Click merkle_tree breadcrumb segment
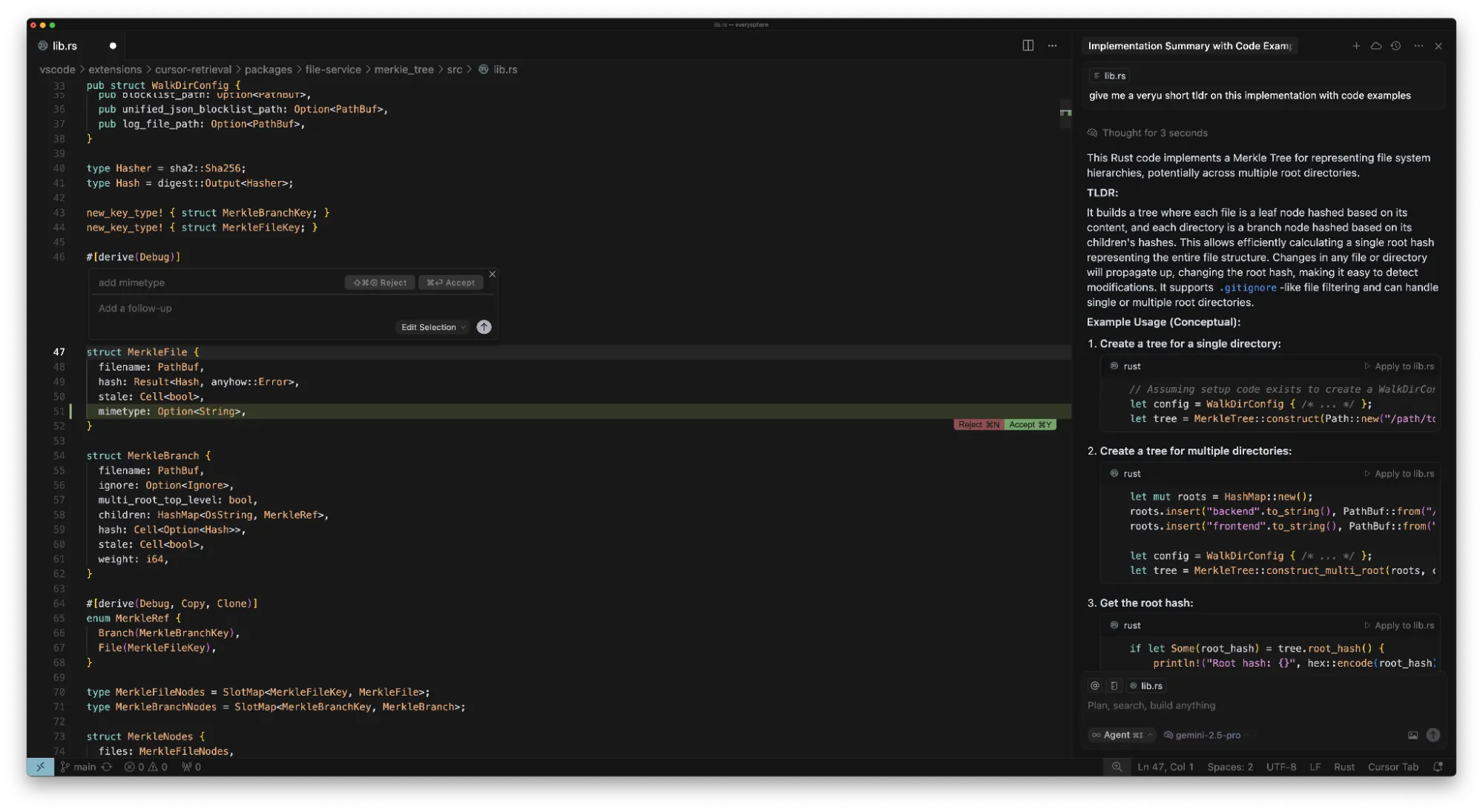The image size is (1483, 812). (x=404, y=70)
